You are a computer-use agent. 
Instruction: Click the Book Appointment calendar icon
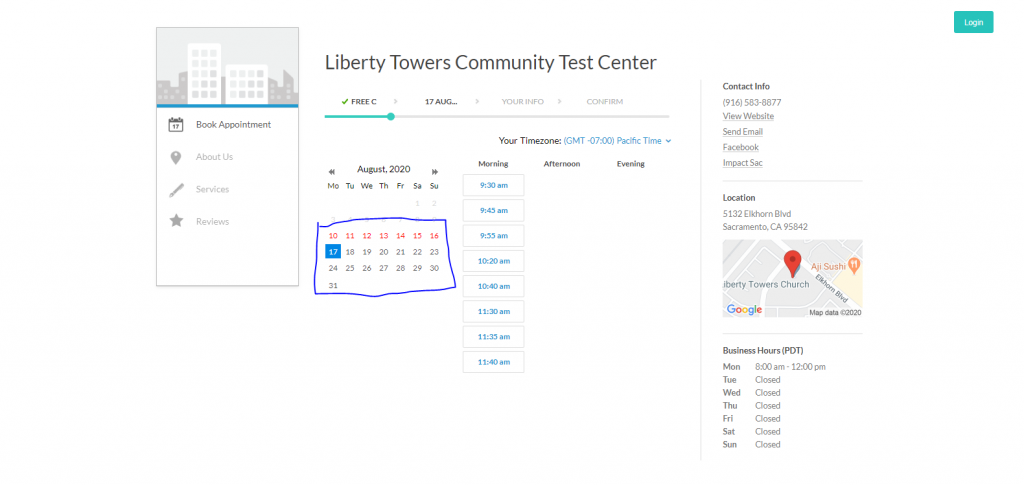[176, 125]
